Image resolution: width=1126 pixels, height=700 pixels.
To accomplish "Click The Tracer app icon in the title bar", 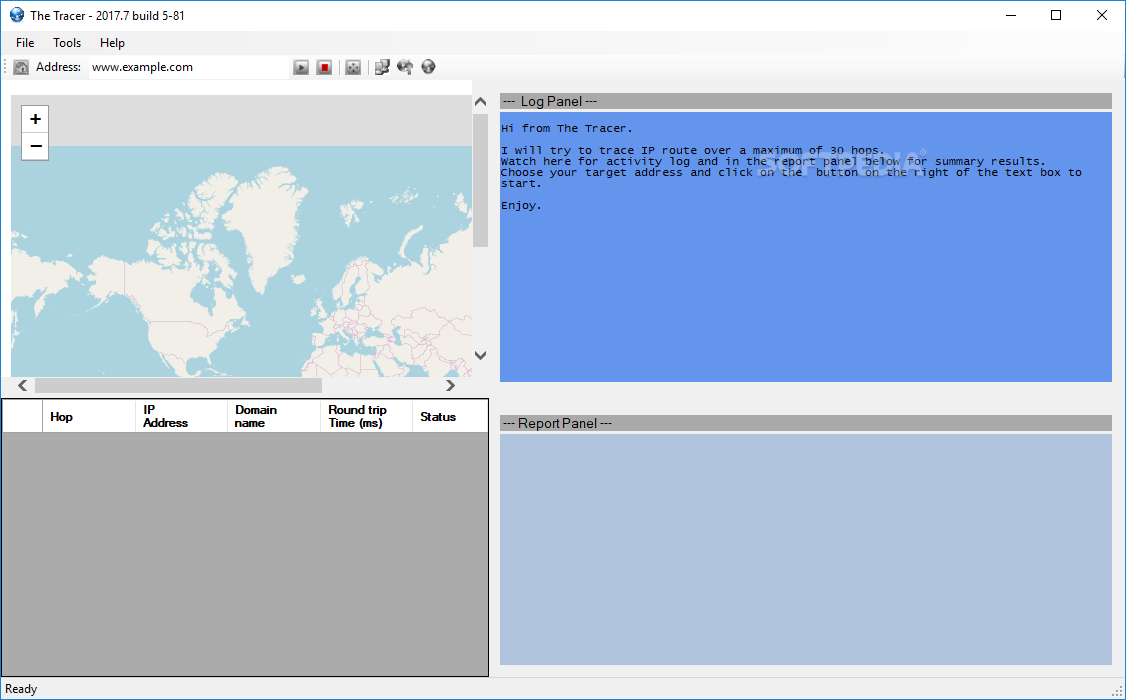I will coord(17,15).
